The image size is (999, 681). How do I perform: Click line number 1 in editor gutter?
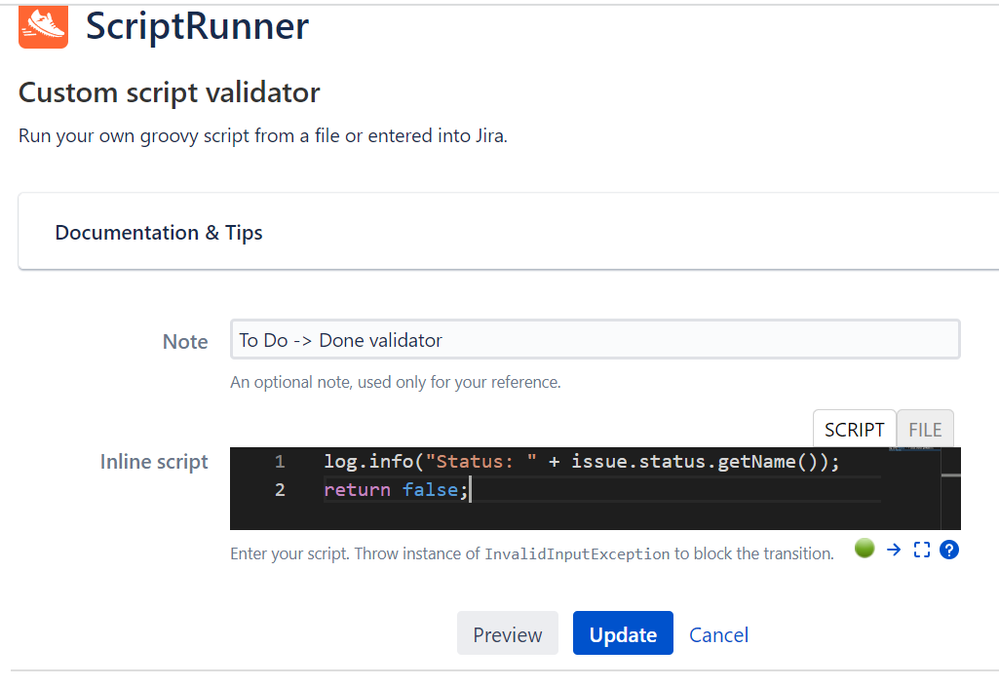click(280, 461)
